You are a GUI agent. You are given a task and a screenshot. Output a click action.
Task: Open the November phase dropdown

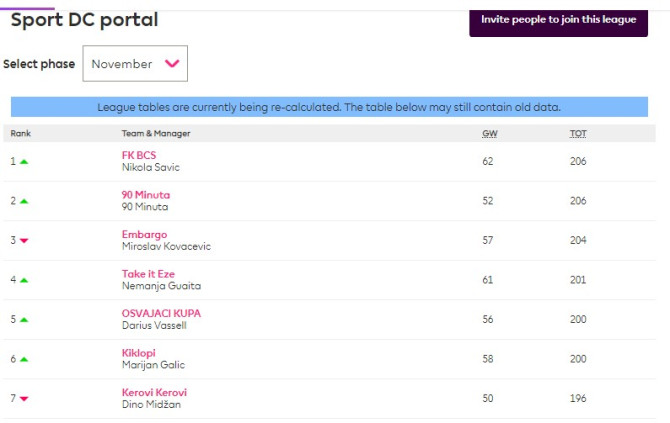[134, 64]
